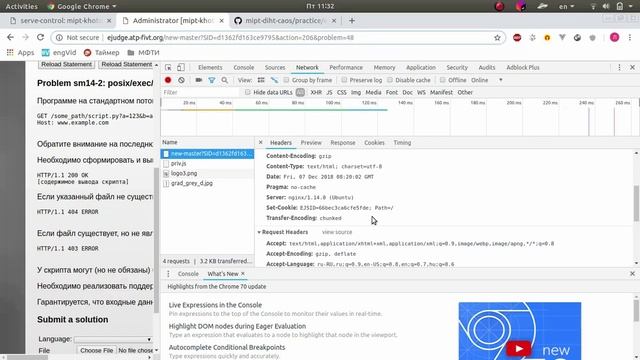Clear the network log
The width and height of the screenshot is (640, 360).
(x=181, y=80)
